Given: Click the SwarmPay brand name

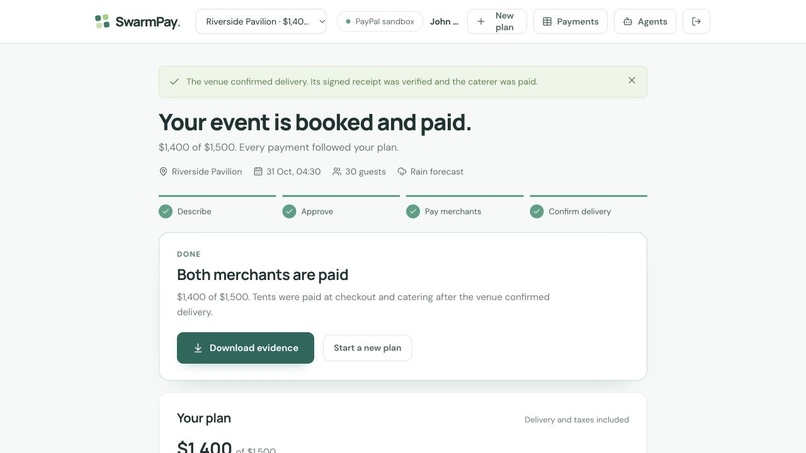Looking at the screenshot, I should tap(148, 22).
